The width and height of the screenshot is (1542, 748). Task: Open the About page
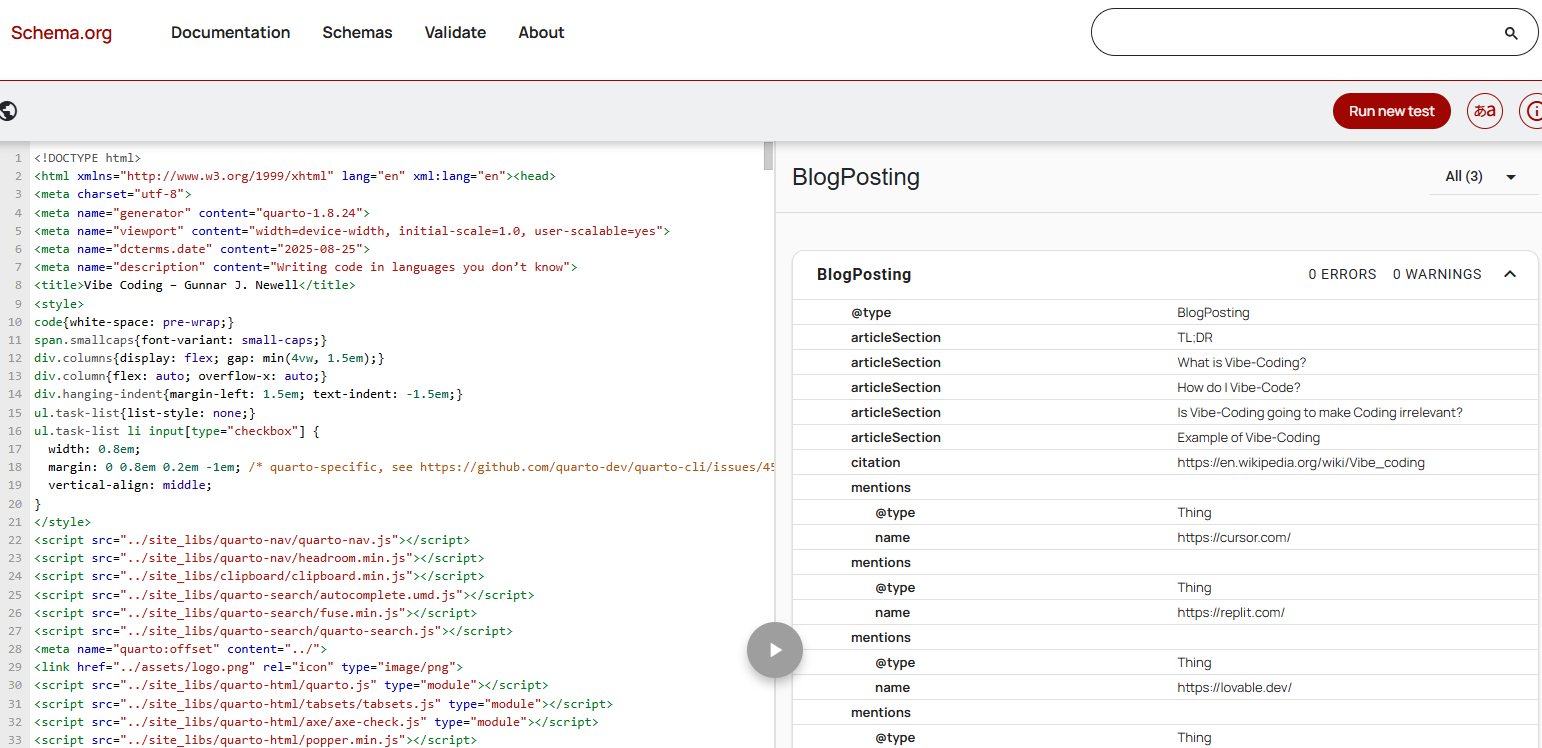coord(541,33)
